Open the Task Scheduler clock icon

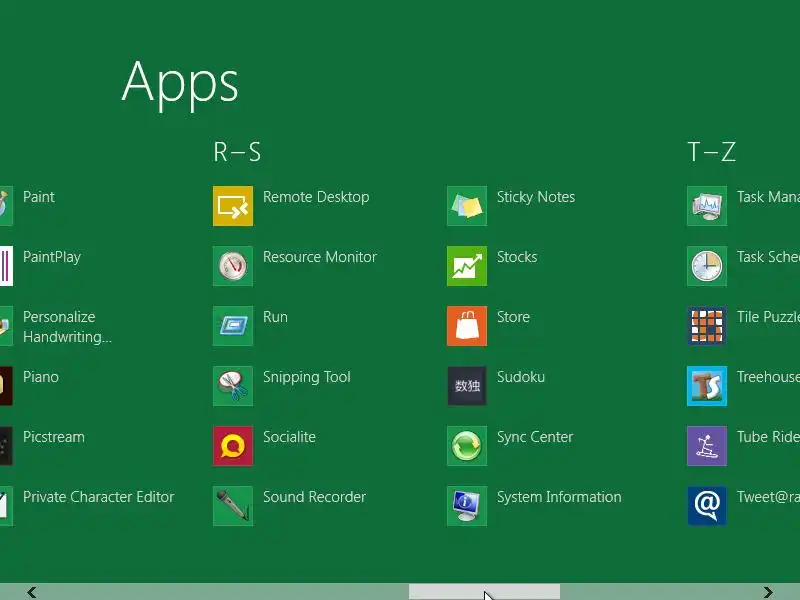pyautogui.click(x=707, y=266)
